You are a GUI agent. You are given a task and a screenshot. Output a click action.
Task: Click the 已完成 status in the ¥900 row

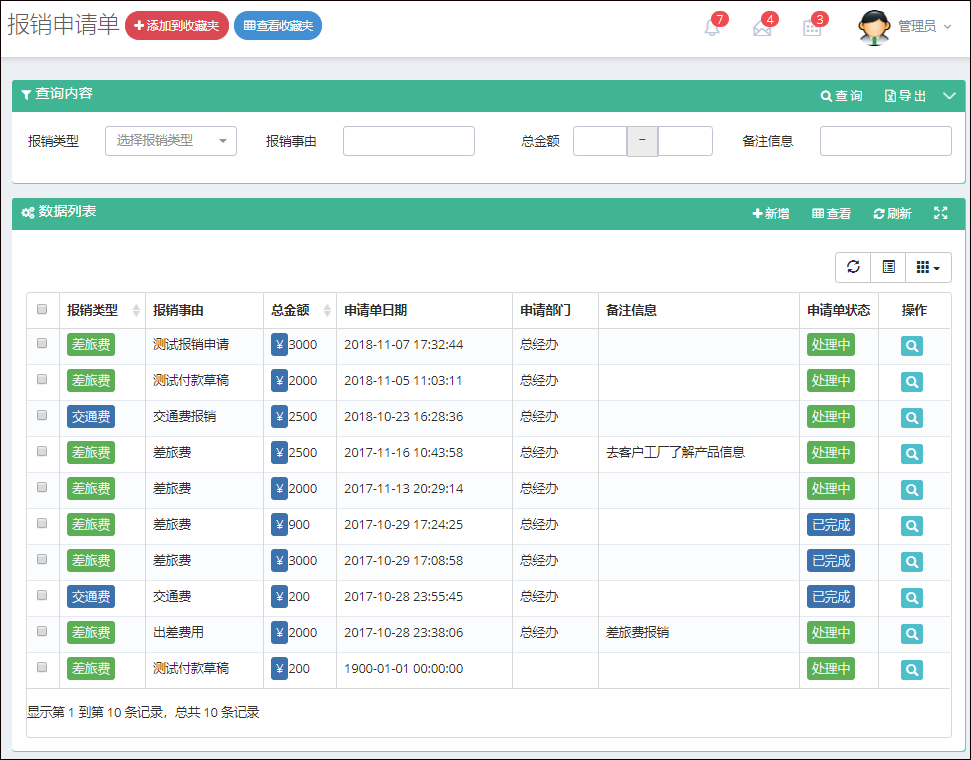pyautogui.click(x=831, y=525)
